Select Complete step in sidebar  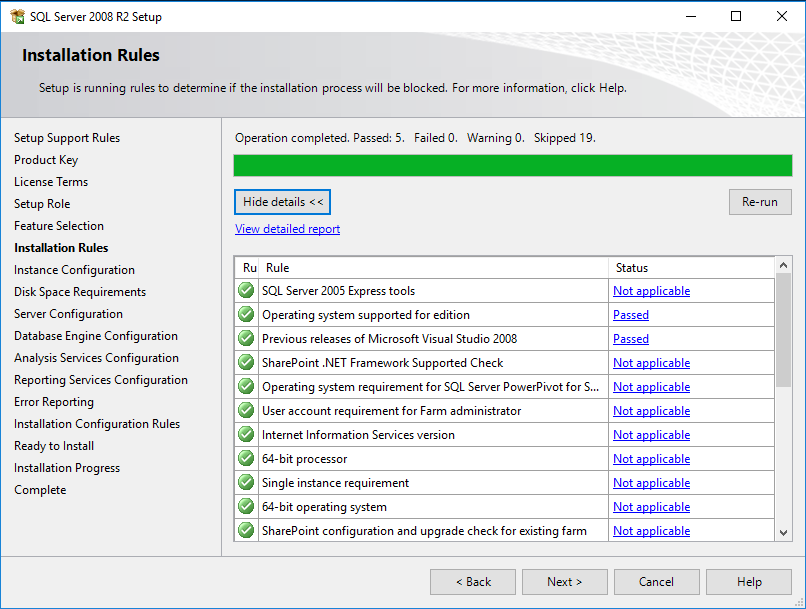pos(40,490)
